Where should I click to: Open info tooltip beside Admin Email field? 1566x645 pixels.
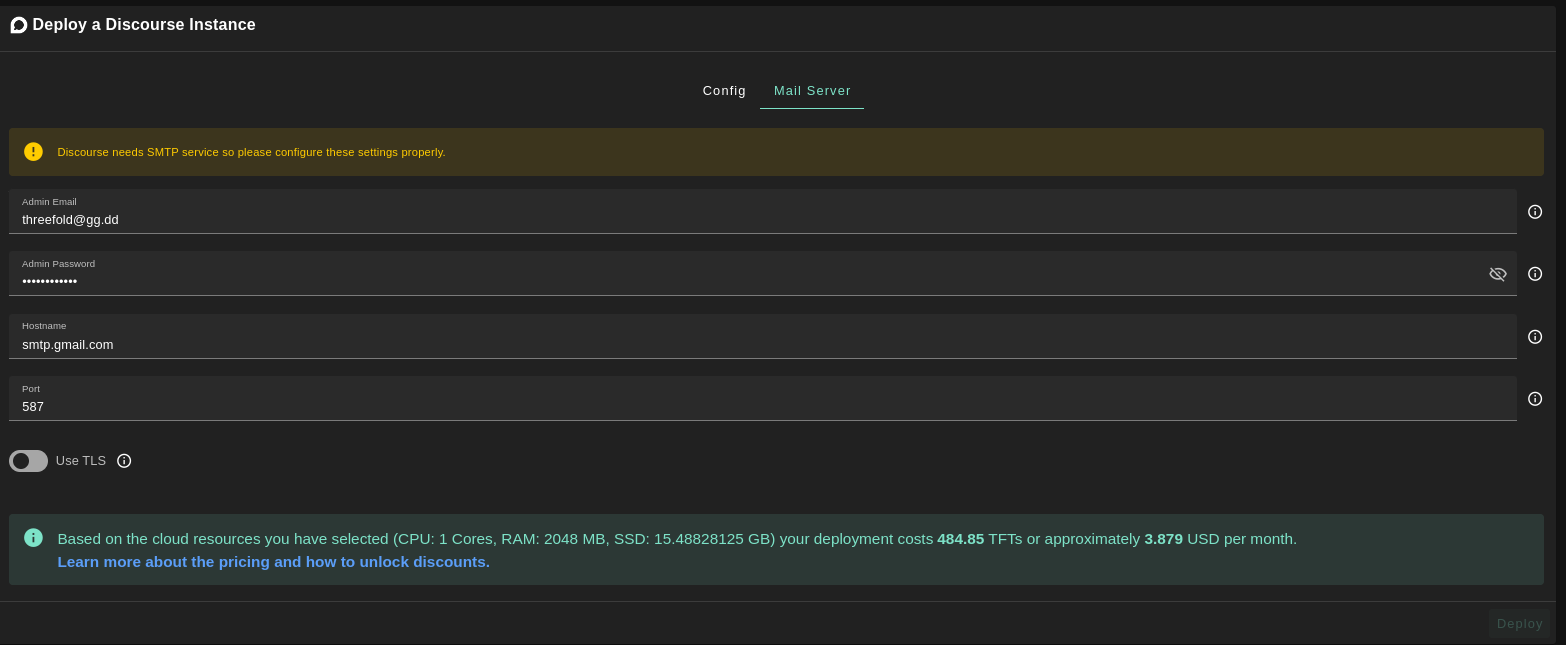point(1535,212)
